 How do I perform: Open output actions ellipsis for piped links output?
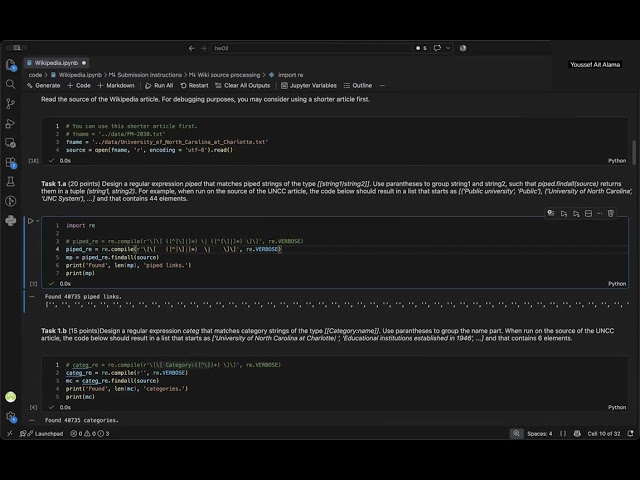pyautogui.click(x=32, y=297)
